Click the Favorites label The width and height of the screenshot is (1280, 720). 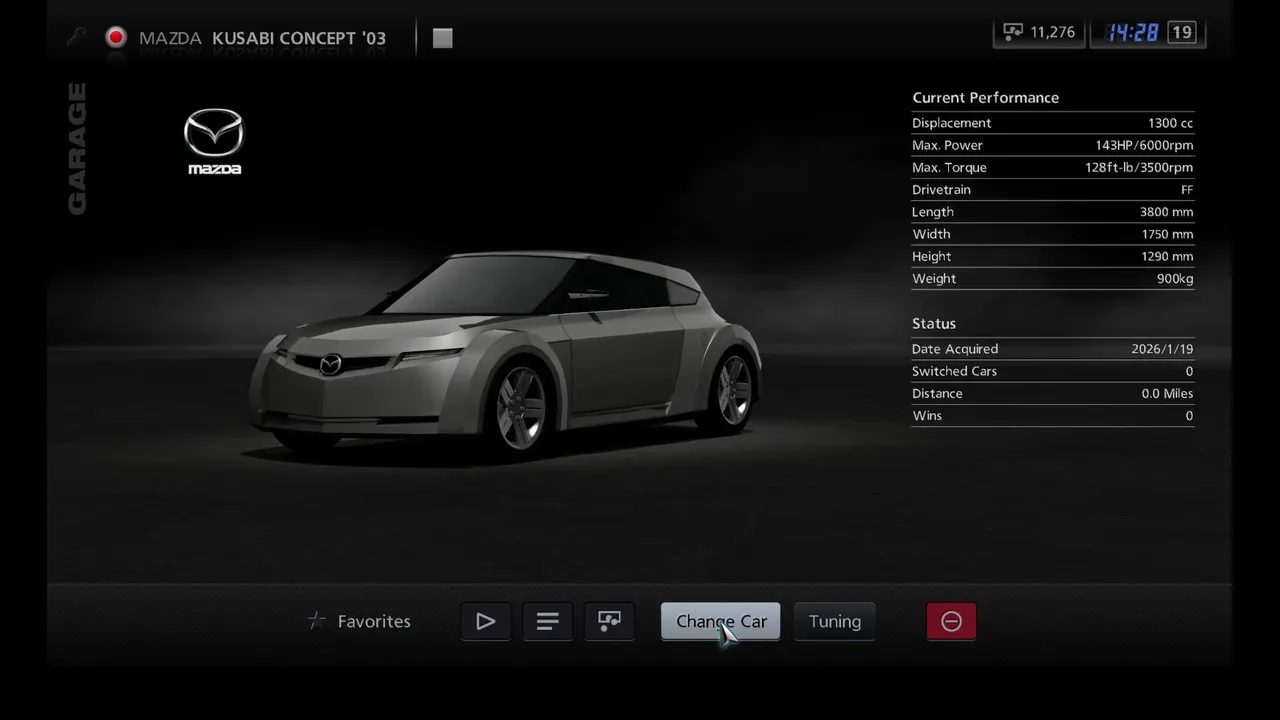click(x=374, y=621)
